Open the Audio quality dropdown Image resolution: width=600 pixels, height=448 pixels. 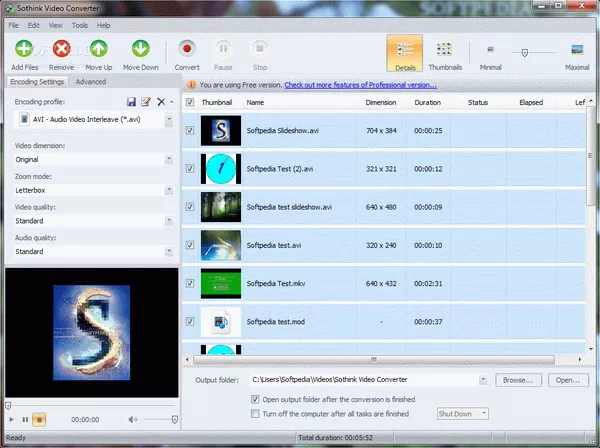click(169, 251)
